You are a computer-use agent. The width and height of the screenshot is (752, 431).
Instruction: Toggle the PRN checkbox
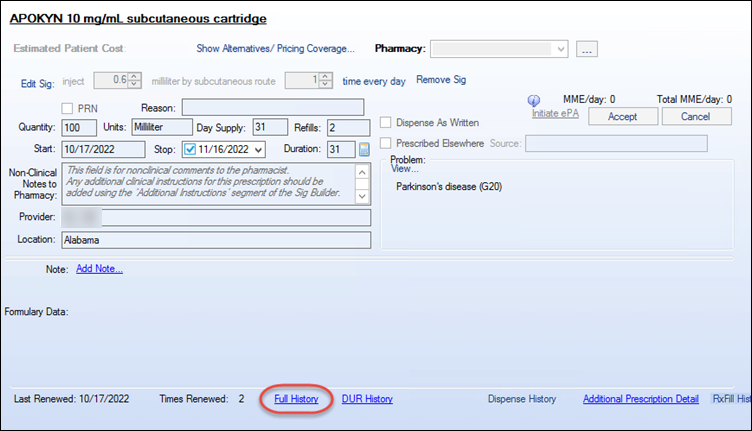pyautogui.click(x=67, y=108)
